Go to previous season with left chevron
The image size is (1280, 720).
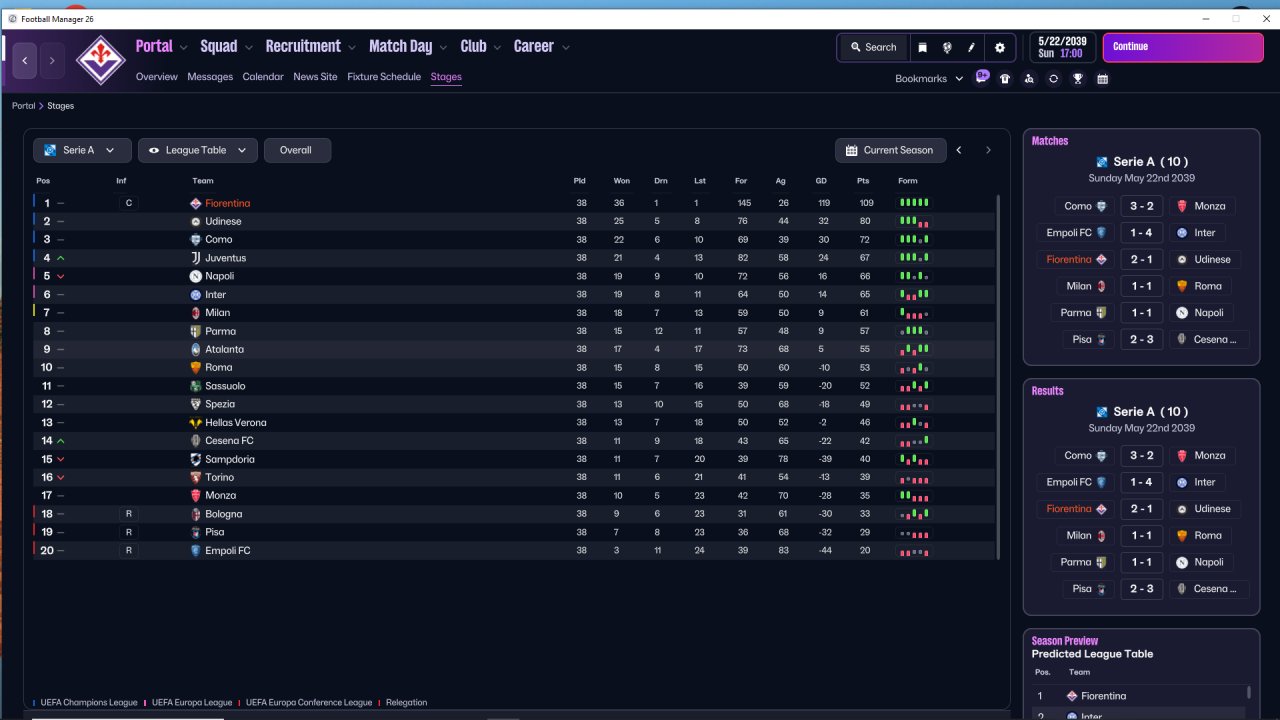(959, 150)
